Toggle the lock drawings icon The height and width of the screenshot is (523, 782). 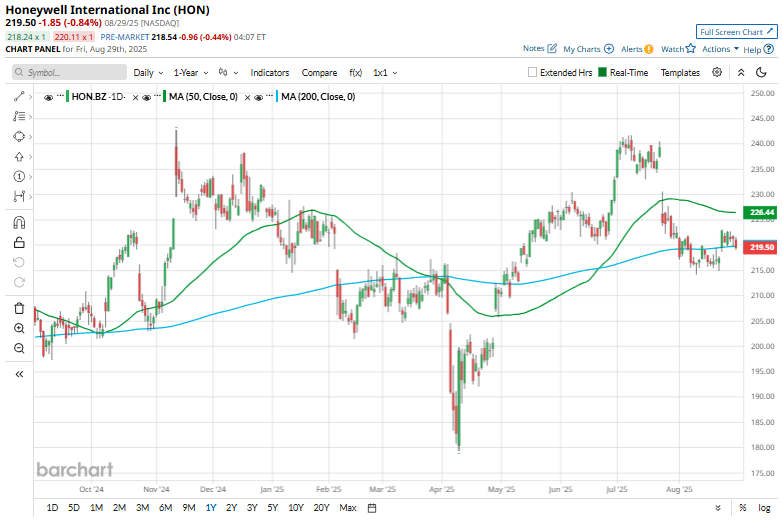coord(19,242)
